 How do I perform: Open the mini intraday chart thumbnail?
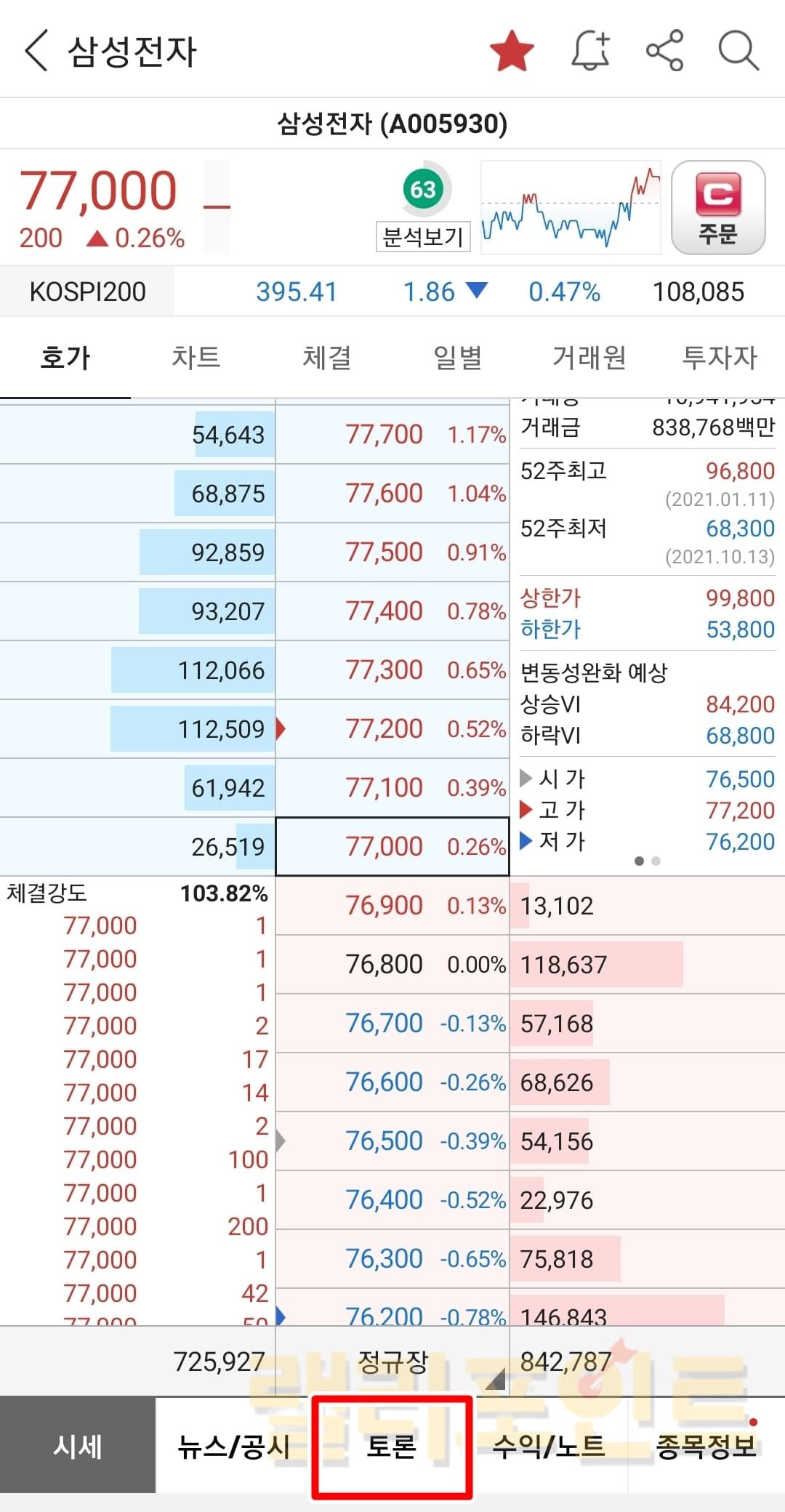[571, 208]
